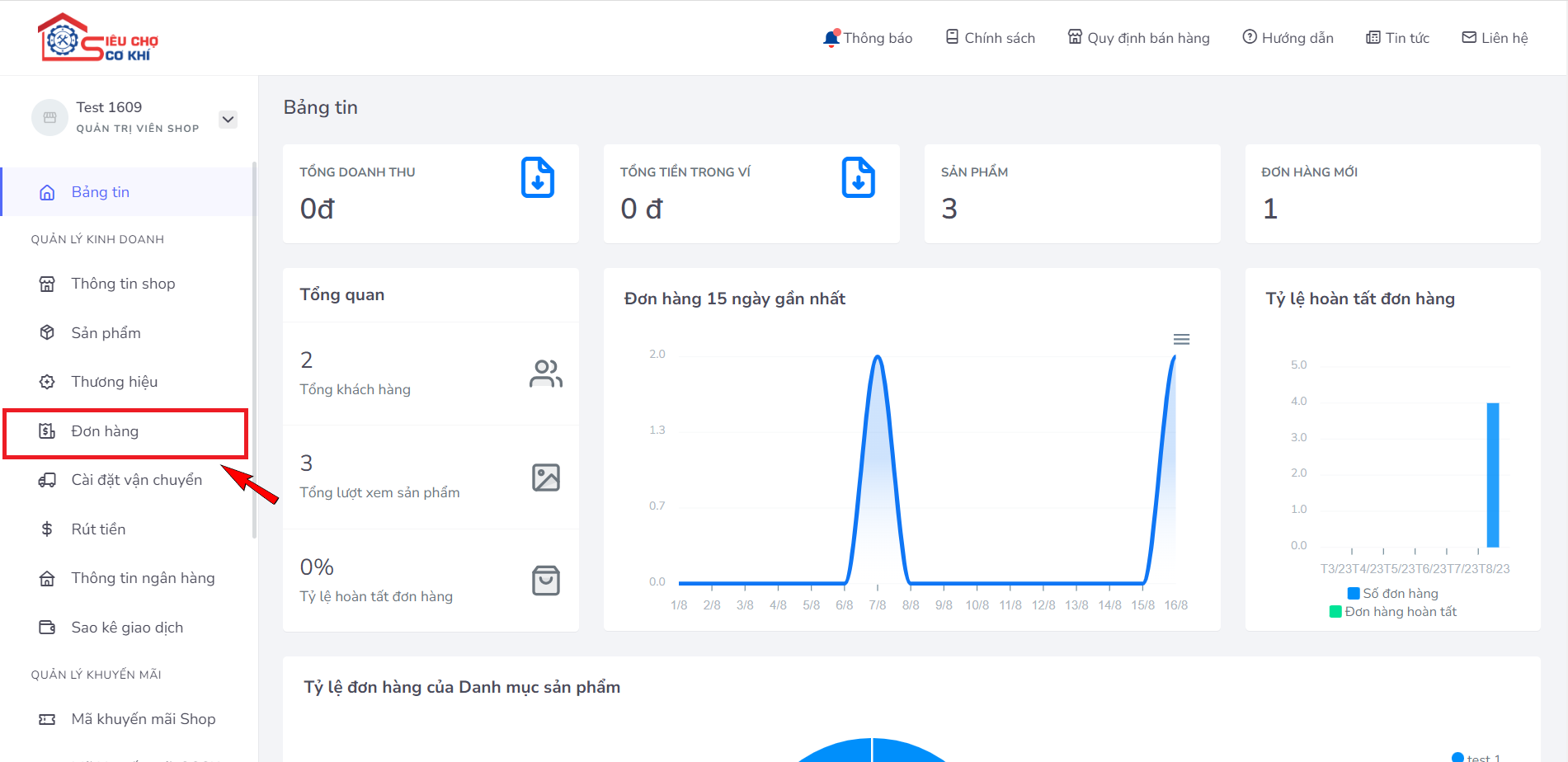Open Quy định bán hàng page
The width and height of the screenshot is (1568, 762).
tap(1138, 38)
